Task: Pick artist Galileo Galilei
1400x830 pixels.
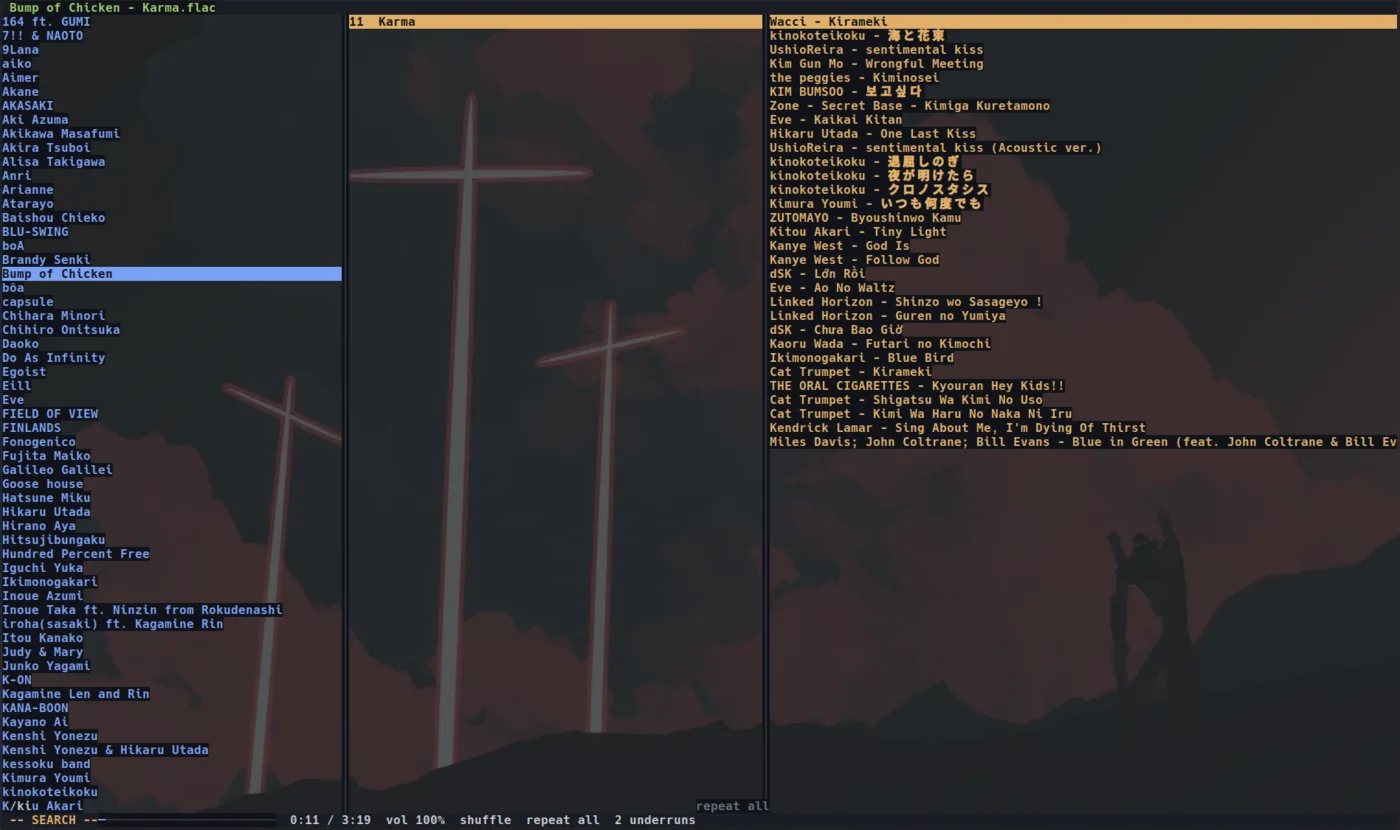Action: (57, 469)
